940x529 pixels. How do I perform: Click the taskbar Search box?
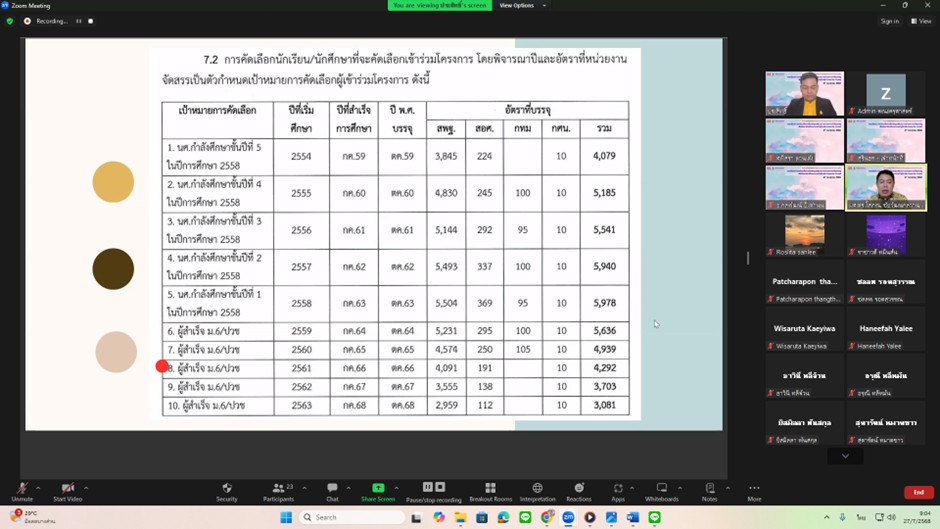tap(351, 517)
